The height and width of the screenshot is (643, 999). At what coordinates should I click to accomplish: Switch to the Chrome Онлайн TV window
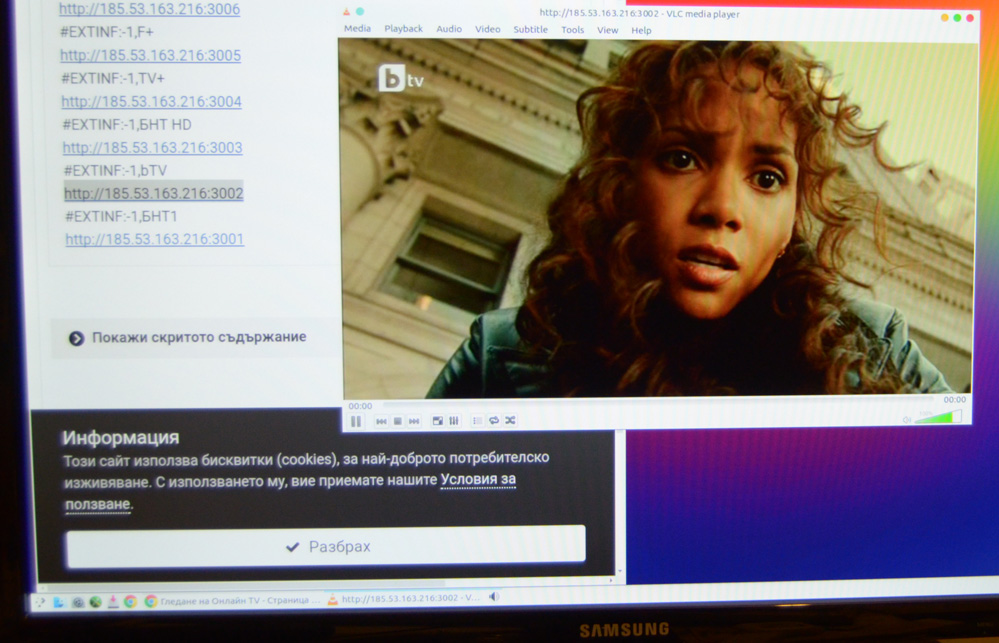pyautogui.click(x=233, y=600)
